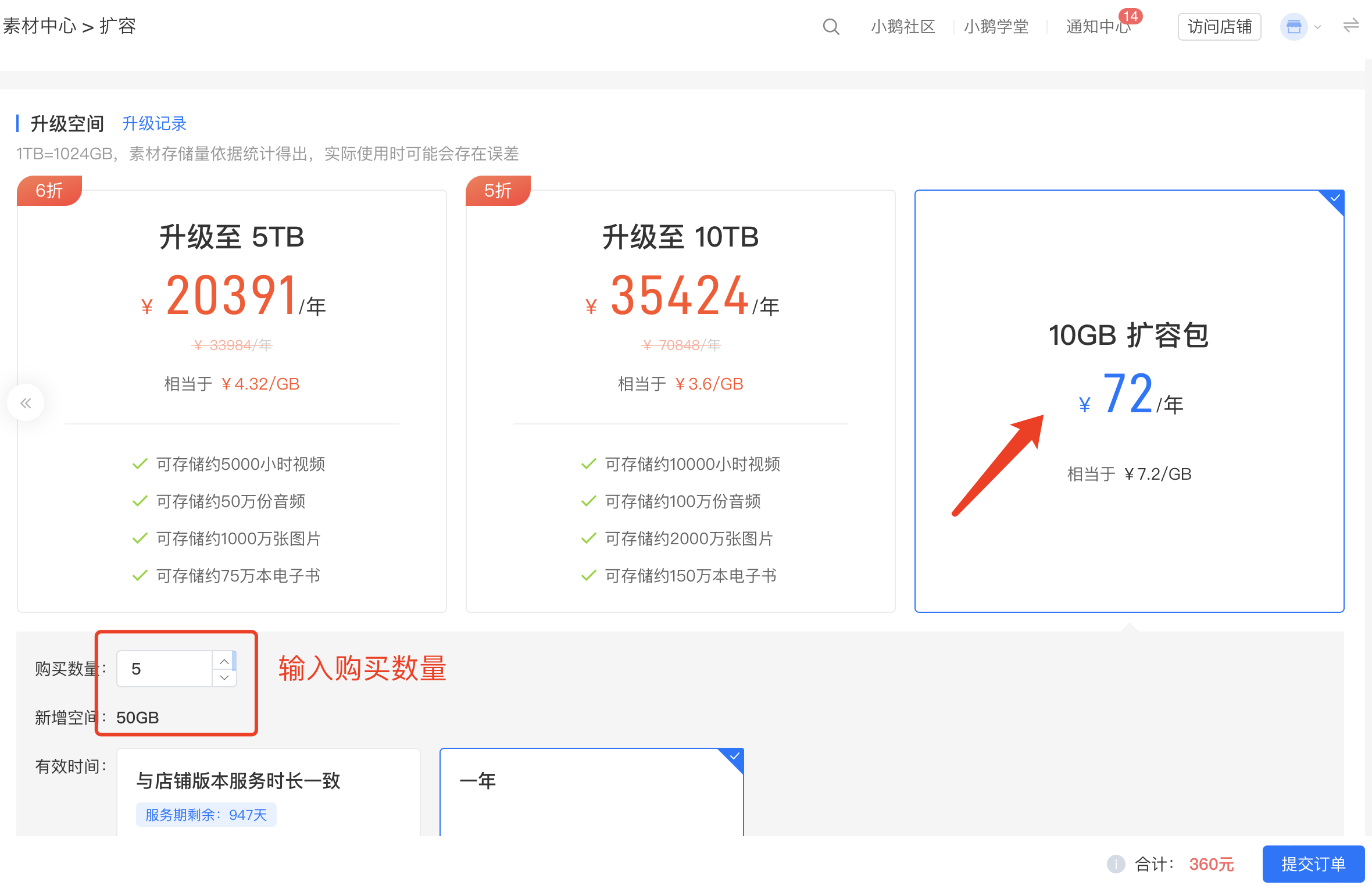Open the shop avatar icon menu
Screen dimensions: 1372x885
[1294, 27]
